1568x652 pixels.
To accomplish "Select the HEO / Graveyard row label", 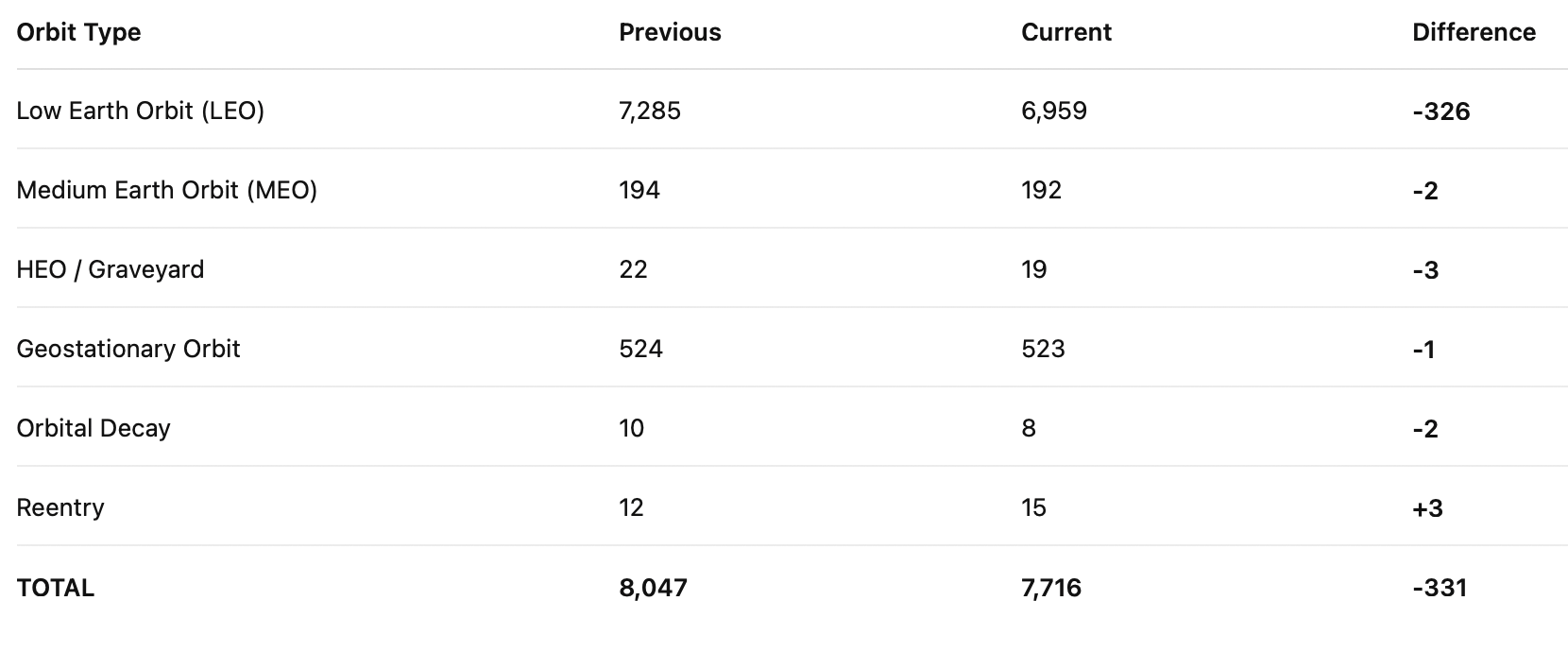I will pos(111,269).
